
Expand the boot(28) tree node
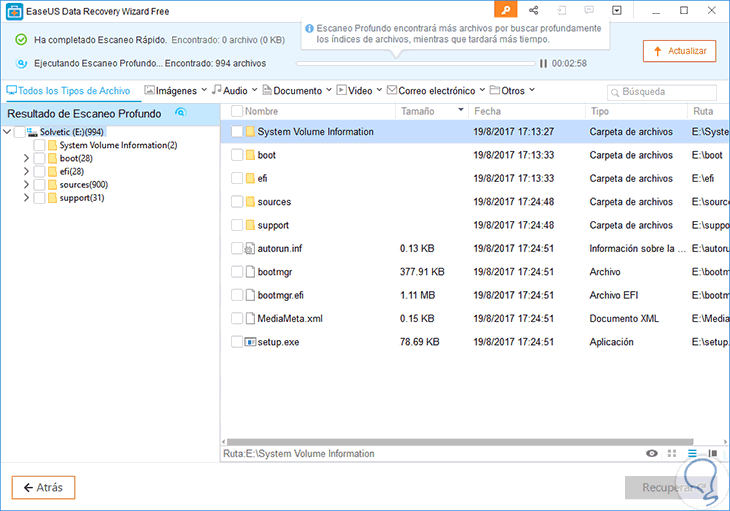point(27,158)
